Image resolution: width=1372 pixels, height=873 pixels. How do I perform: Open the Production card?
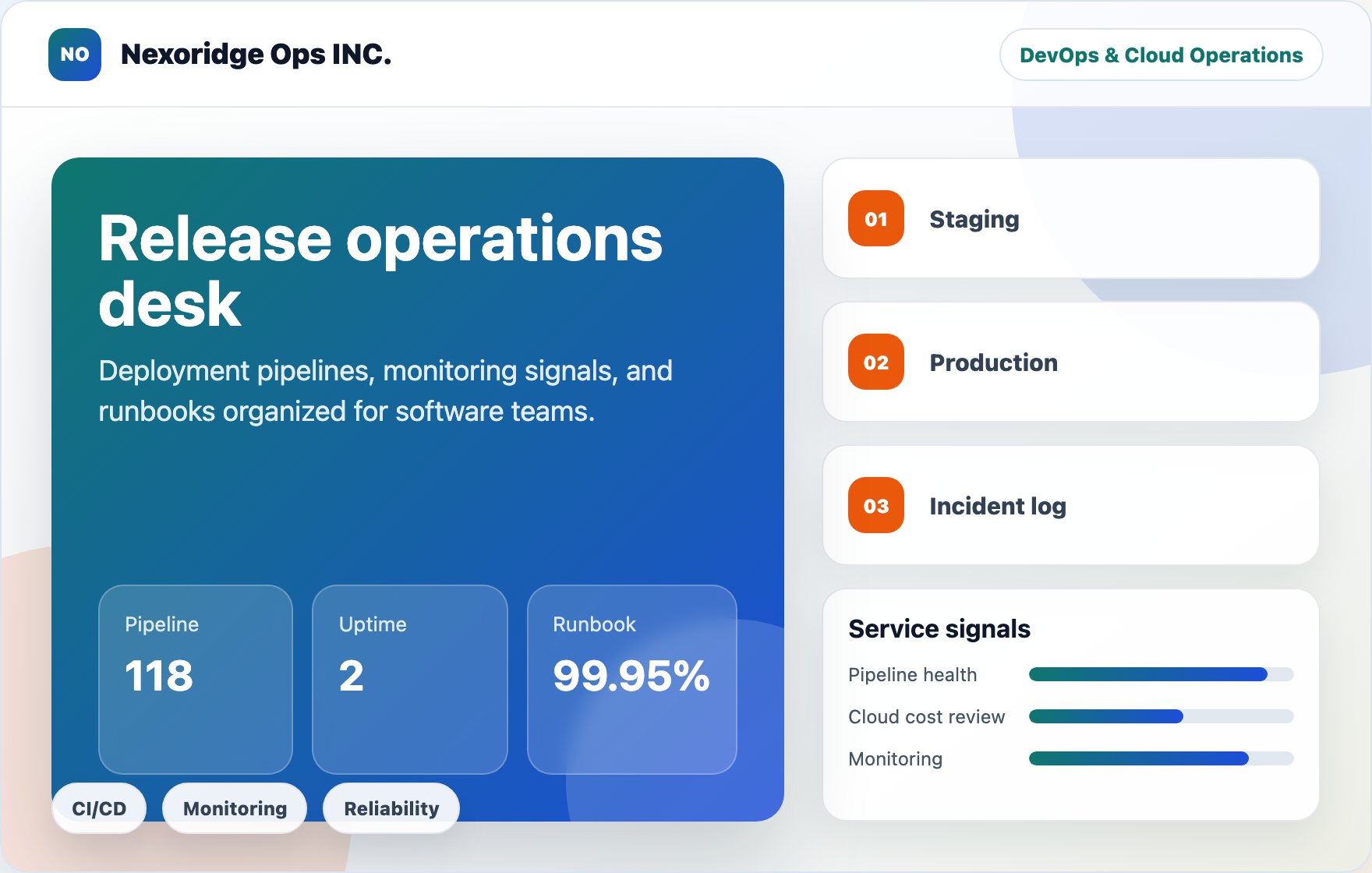point(1071,362)
